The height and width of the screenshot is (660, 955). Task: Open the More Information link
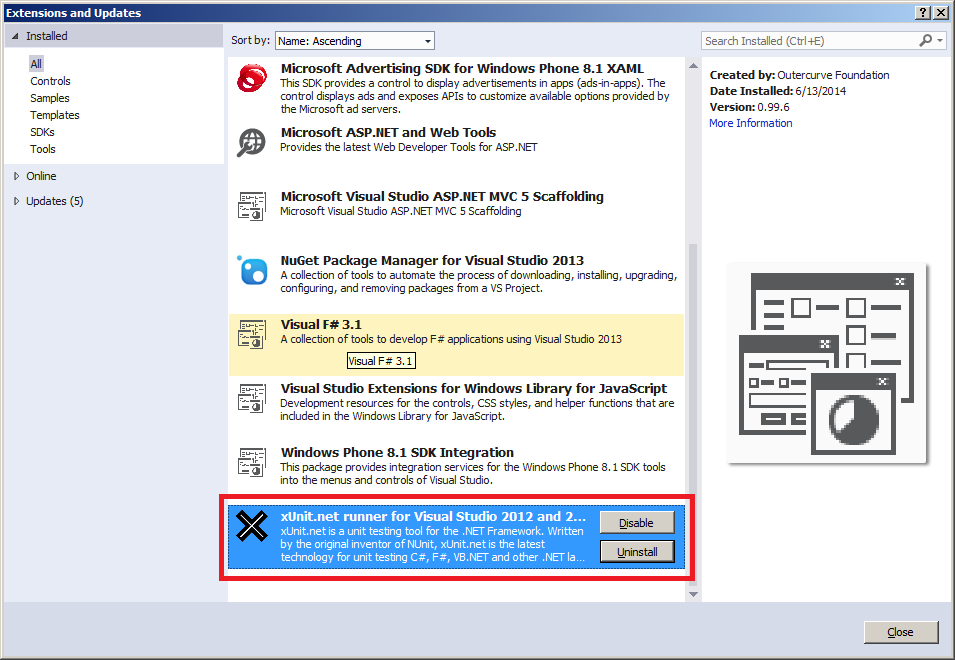[750, 122]
